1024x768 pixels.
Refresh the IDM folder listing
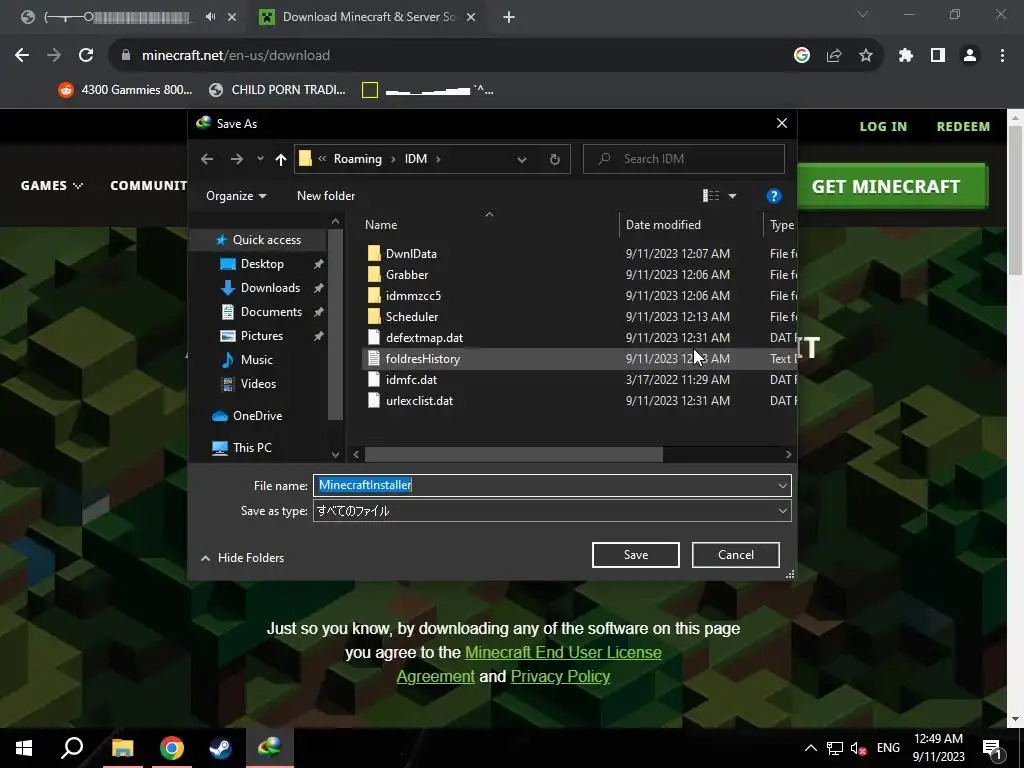pos(554,159)
